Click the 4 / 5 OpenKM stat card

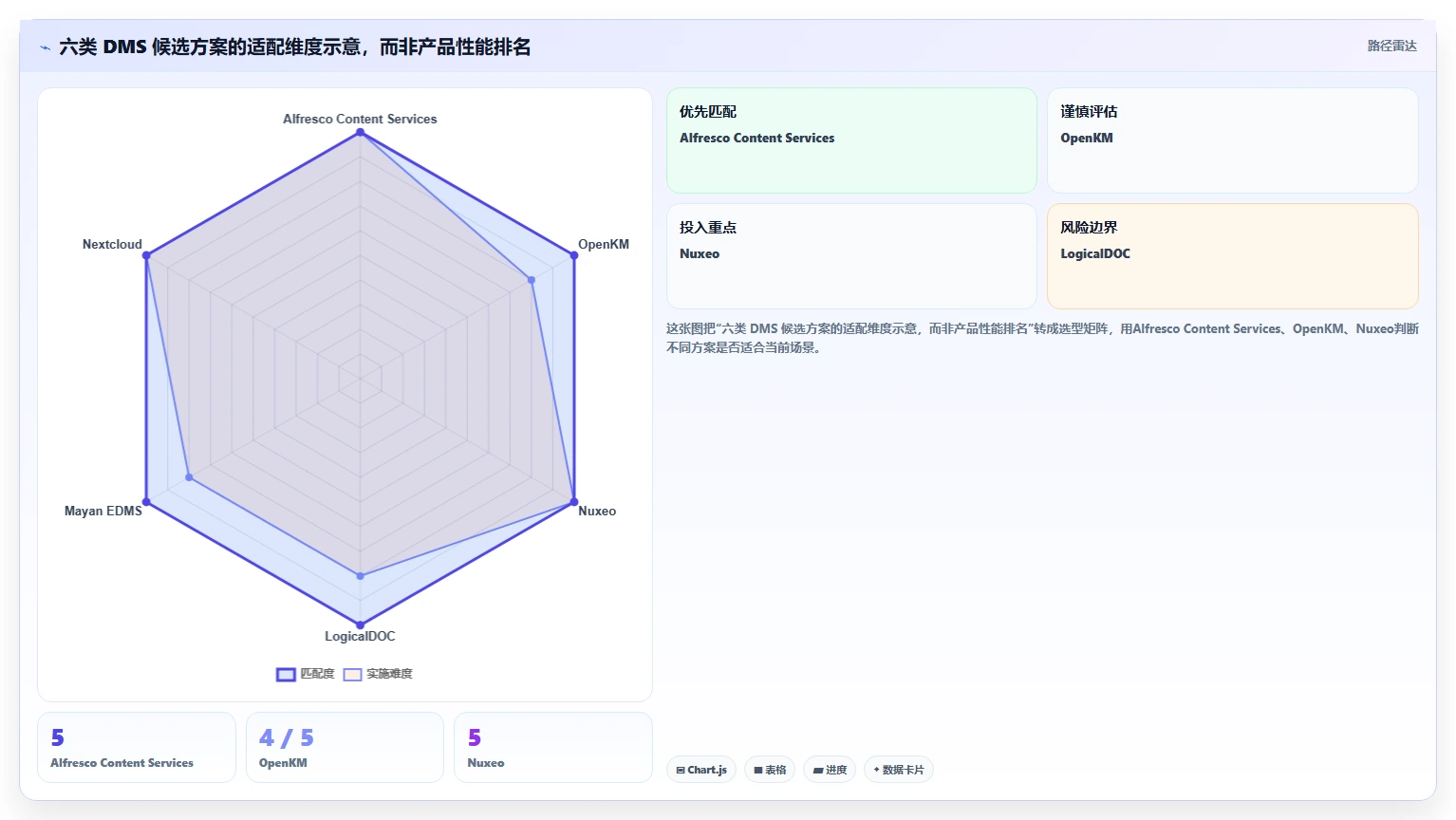point(345,748)
